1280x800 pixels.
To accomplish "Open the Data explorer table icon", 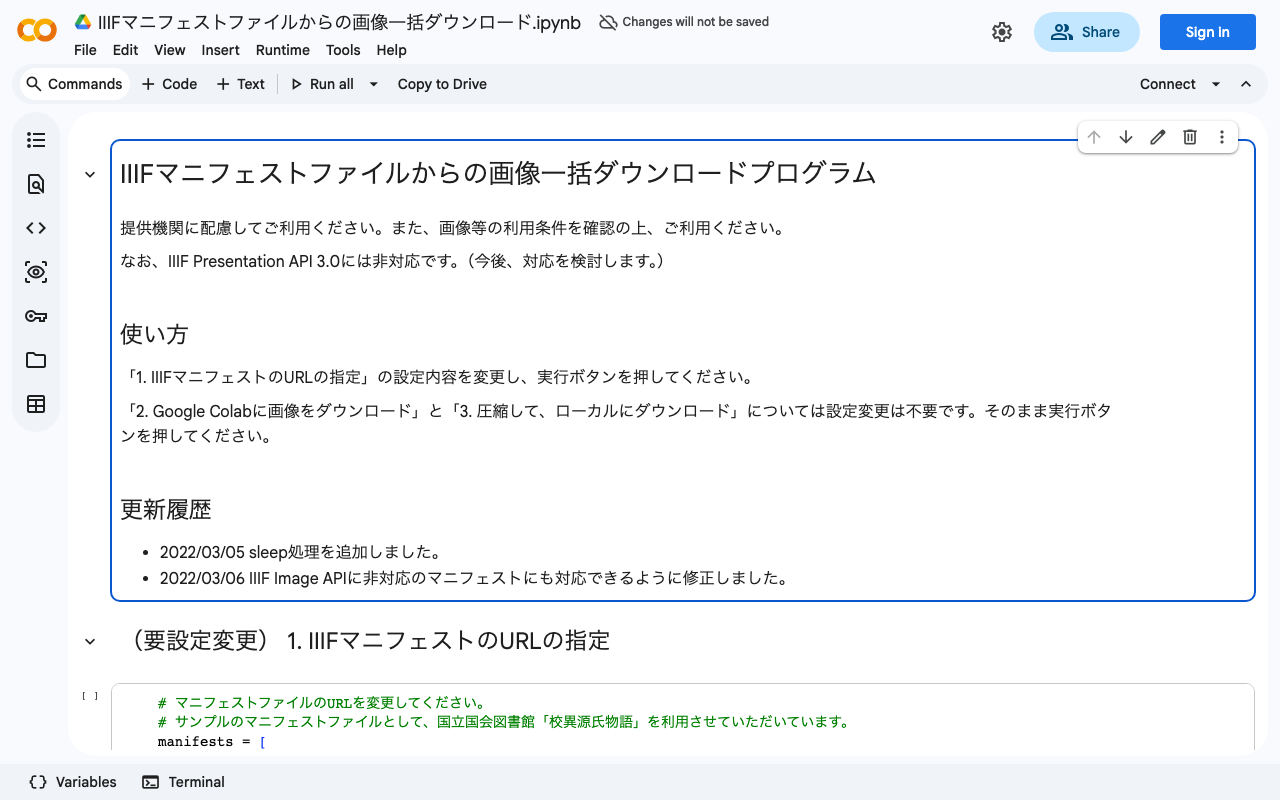I will click(x=36, y=404).
